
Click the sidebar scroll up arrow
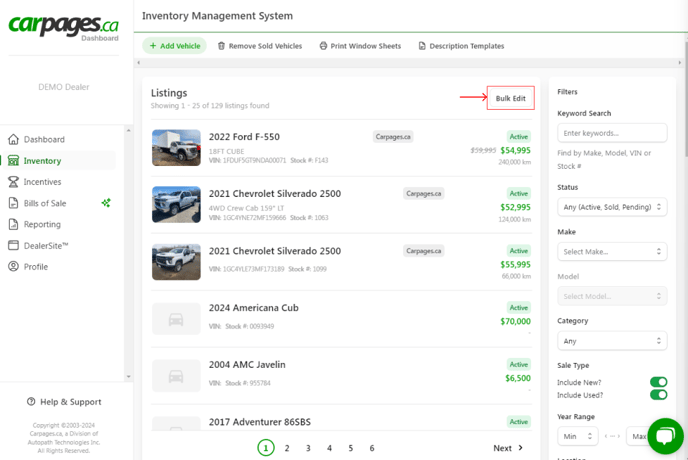click(x=129, y=130)
